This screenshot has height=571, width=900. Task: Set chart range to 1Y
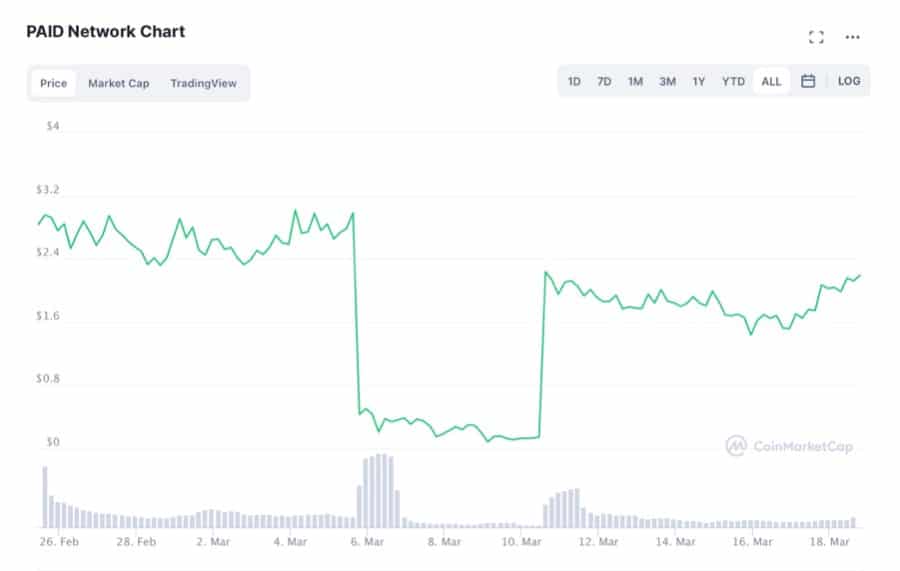coord(699,82)
